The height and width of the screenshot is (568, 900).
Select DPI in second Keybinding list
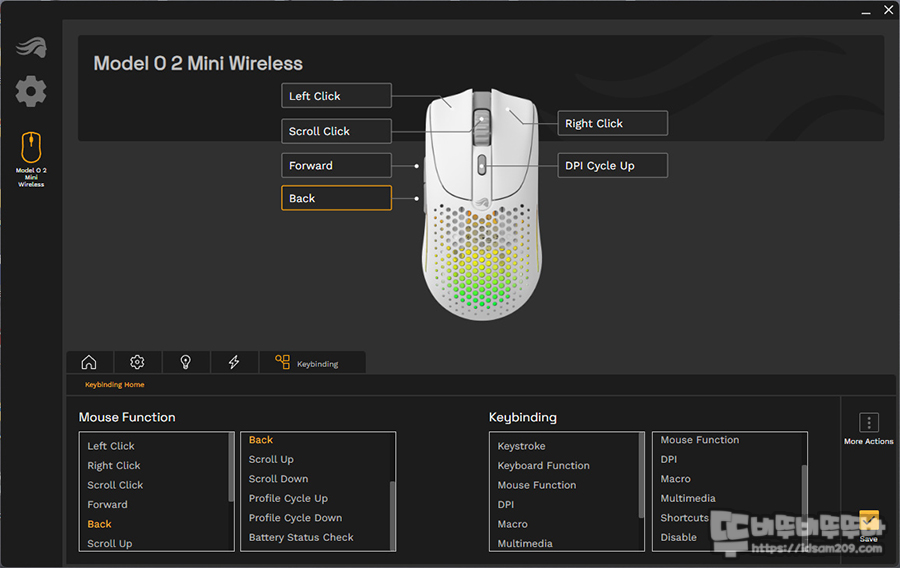click(x=669, y=459)
